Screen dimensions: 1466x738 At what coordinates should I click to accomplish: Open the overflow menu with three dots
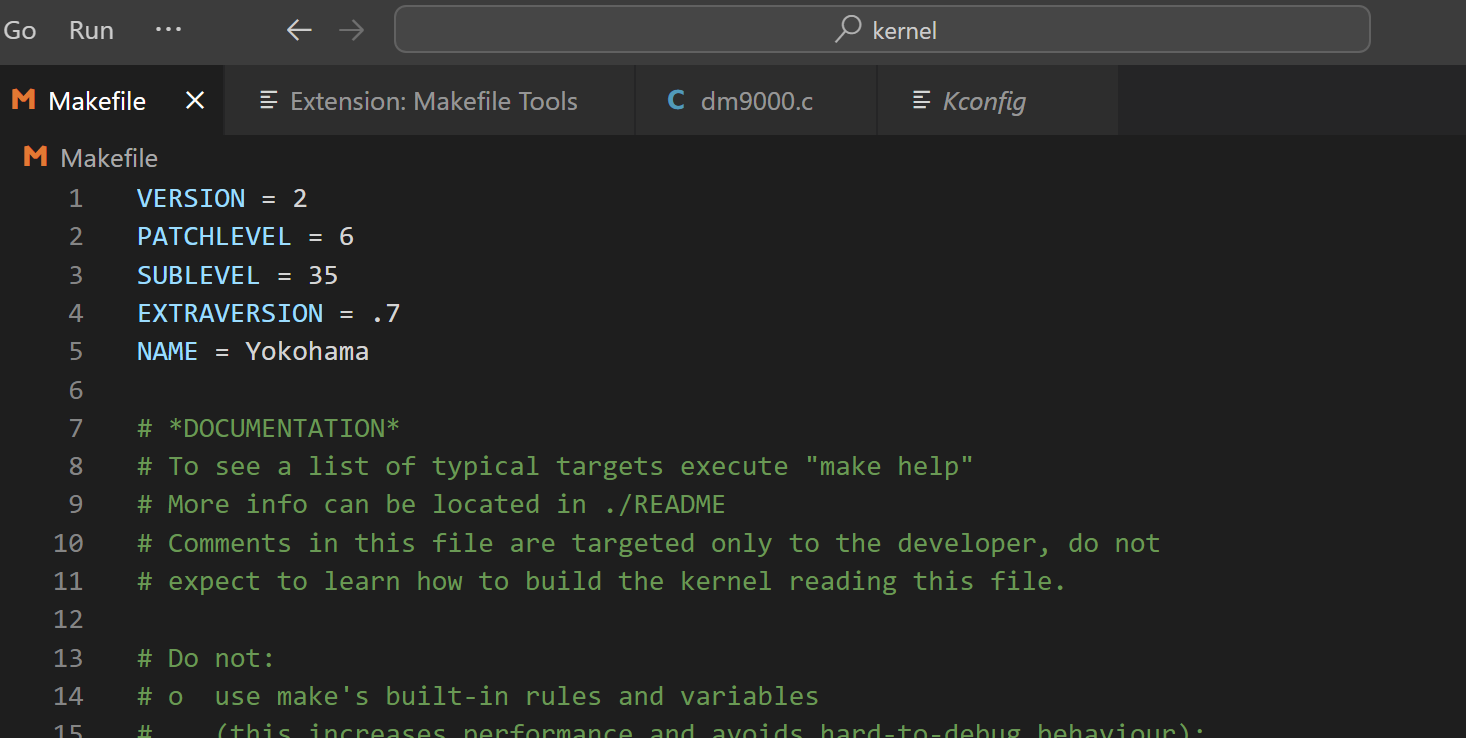pos(168,30)
